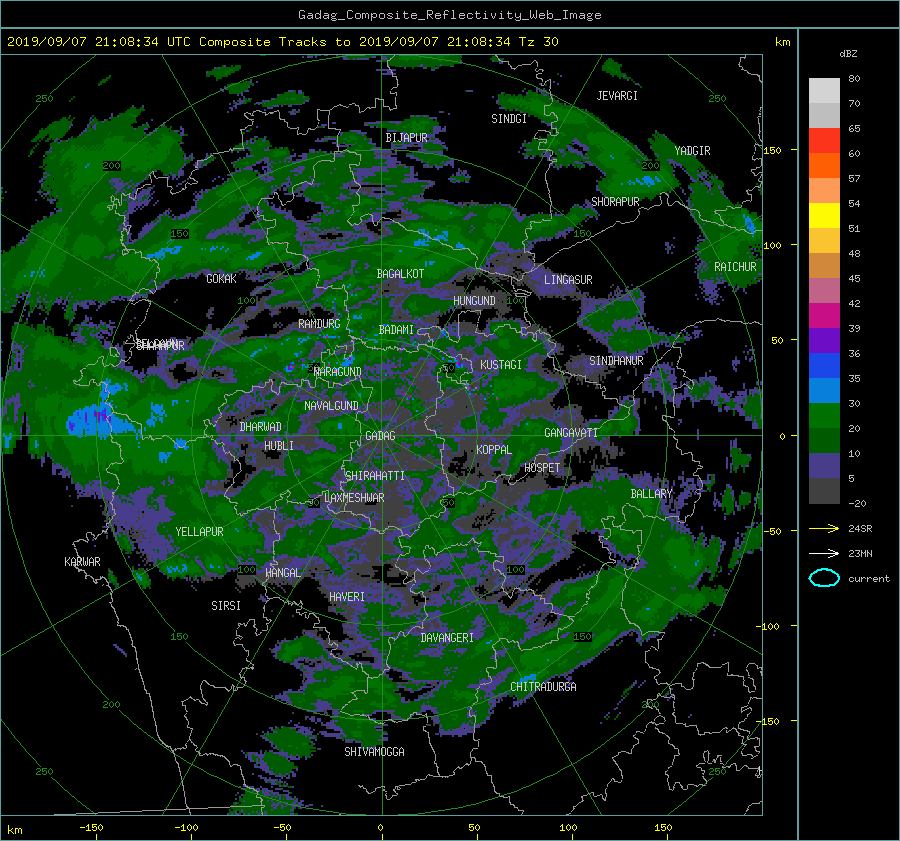This screenshot has width=900, height=841.
Task: Select the 80 dBZ light gray swatch
Action: [824, 90]
